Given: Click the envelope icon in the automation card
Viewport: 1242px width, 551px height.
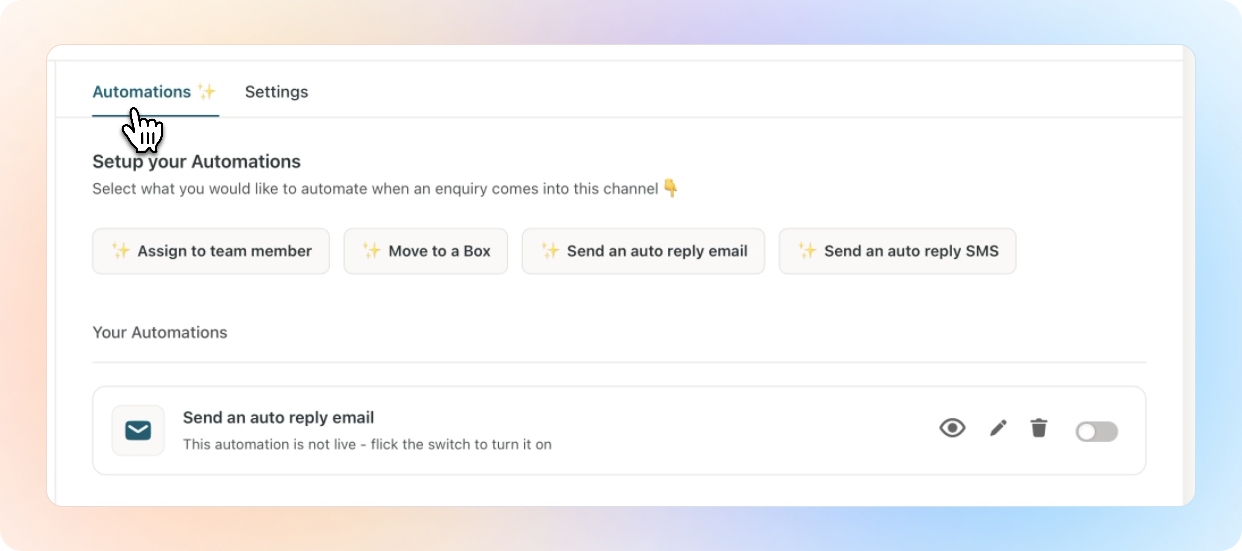Looking at the screenshot, I should click(x=138, y=431).
